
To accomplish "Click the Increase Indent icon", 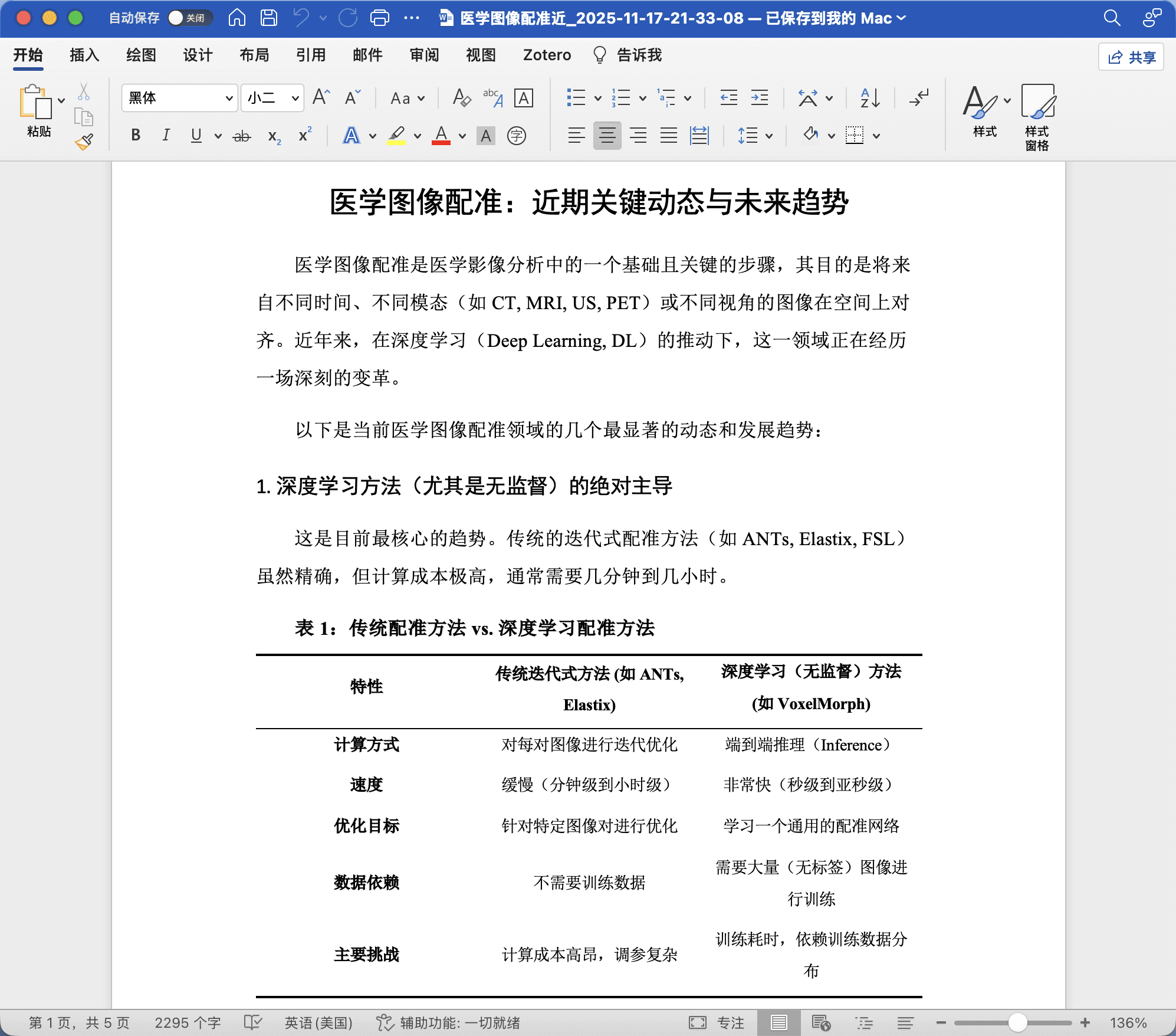I will (x=759, y=98).
